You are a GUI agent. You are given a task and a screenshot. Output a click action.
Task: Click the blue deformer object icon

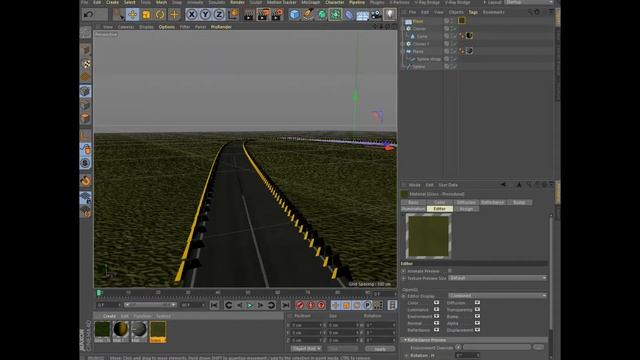(x=349, y=15)
